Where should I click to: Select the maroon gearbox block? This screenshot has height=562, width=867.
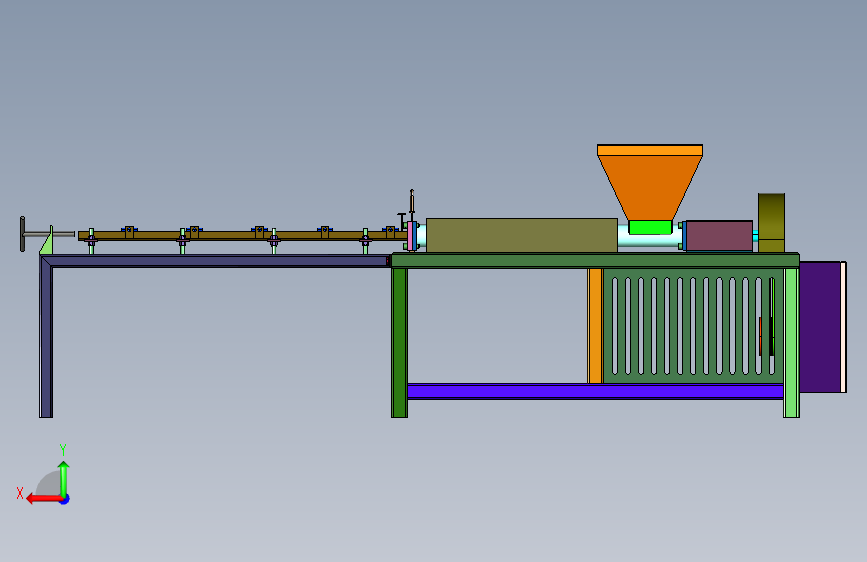click(719, 236)
